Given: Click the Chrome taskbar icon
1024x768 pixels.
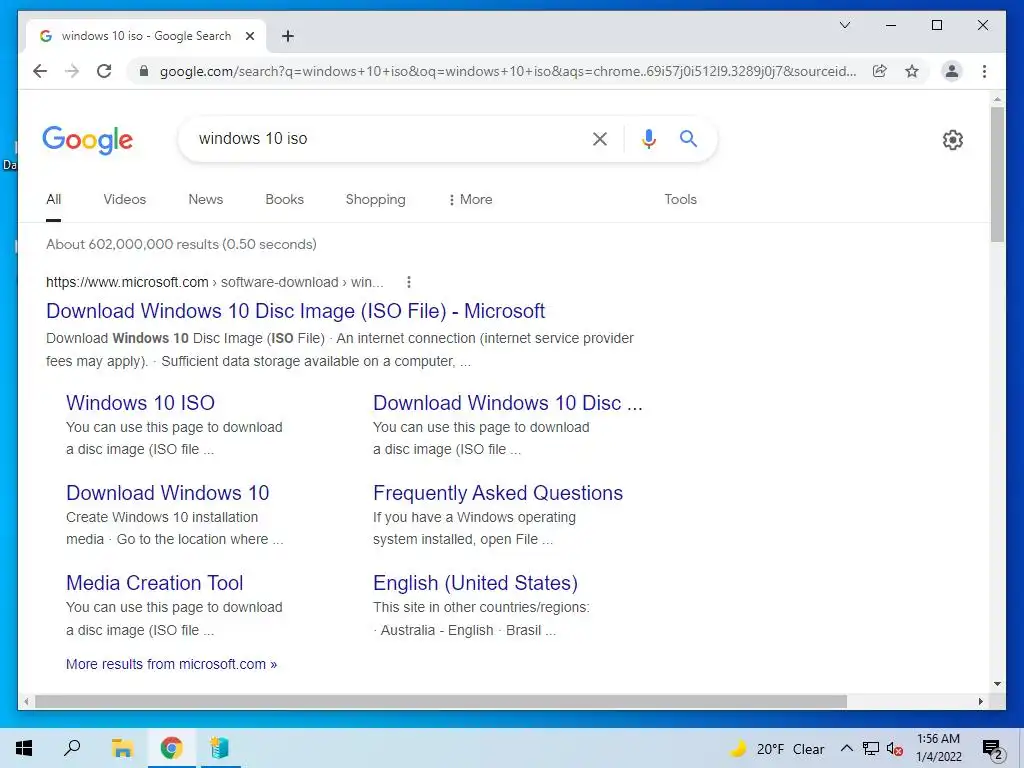Looking at the screenshot, I should [x=171, y=748].
